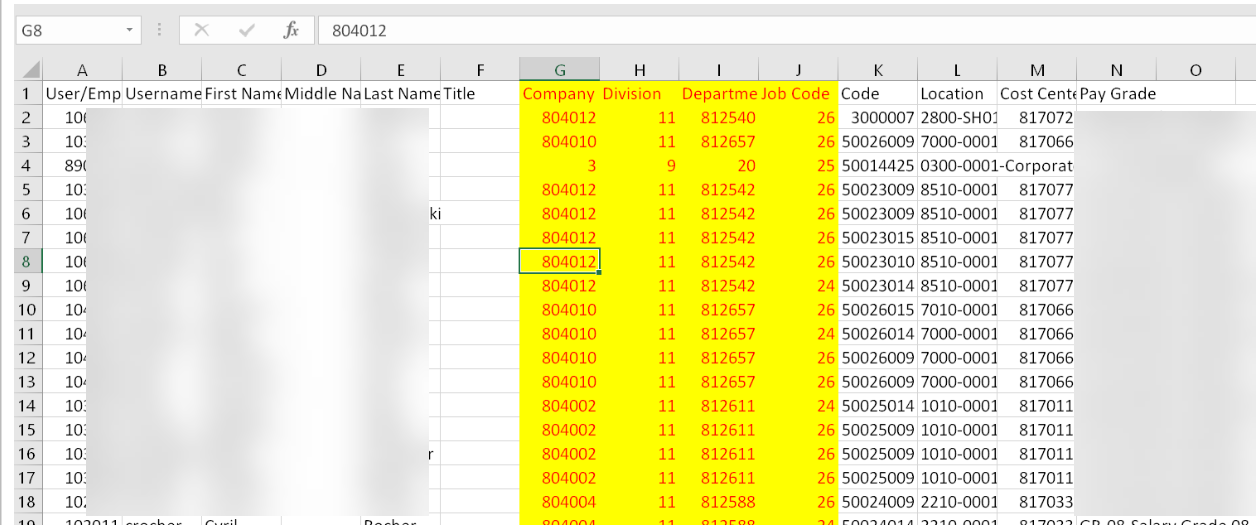Click Department cell 812588 in row 18
The height and width of the screenshot is (525, 1256).
coord(718,501)
